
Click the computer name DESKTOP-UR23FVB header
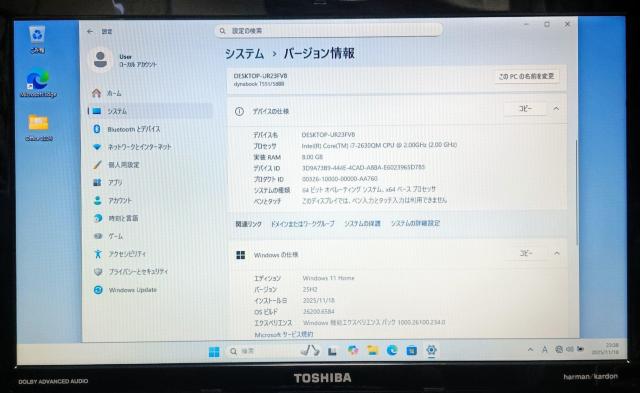click(260, 76)
